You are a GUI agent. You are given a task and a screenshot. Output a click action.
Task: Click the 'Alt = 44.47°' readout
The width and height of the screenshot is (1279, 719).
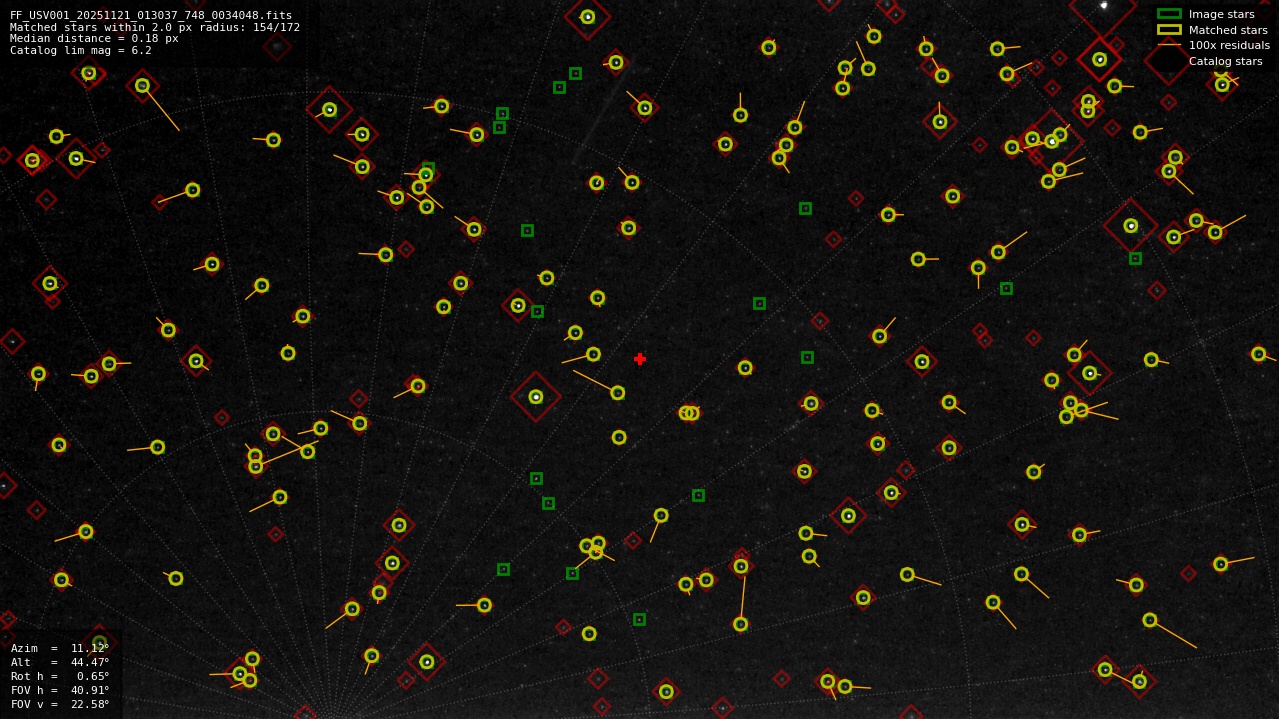coord(60,662)
